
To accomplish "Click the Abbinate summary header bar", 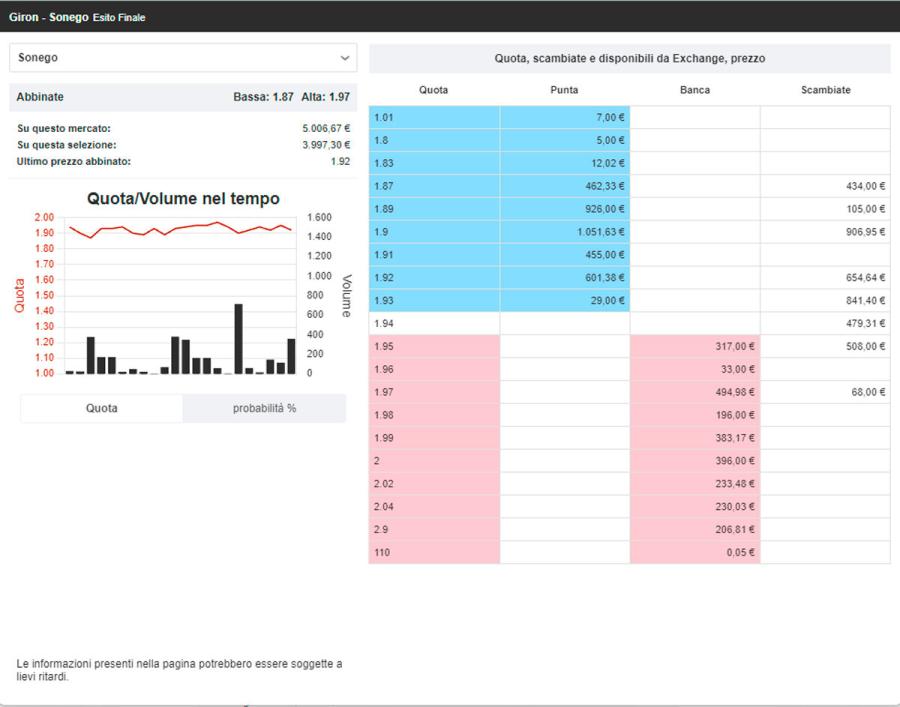I will click(x=183, y=97).
